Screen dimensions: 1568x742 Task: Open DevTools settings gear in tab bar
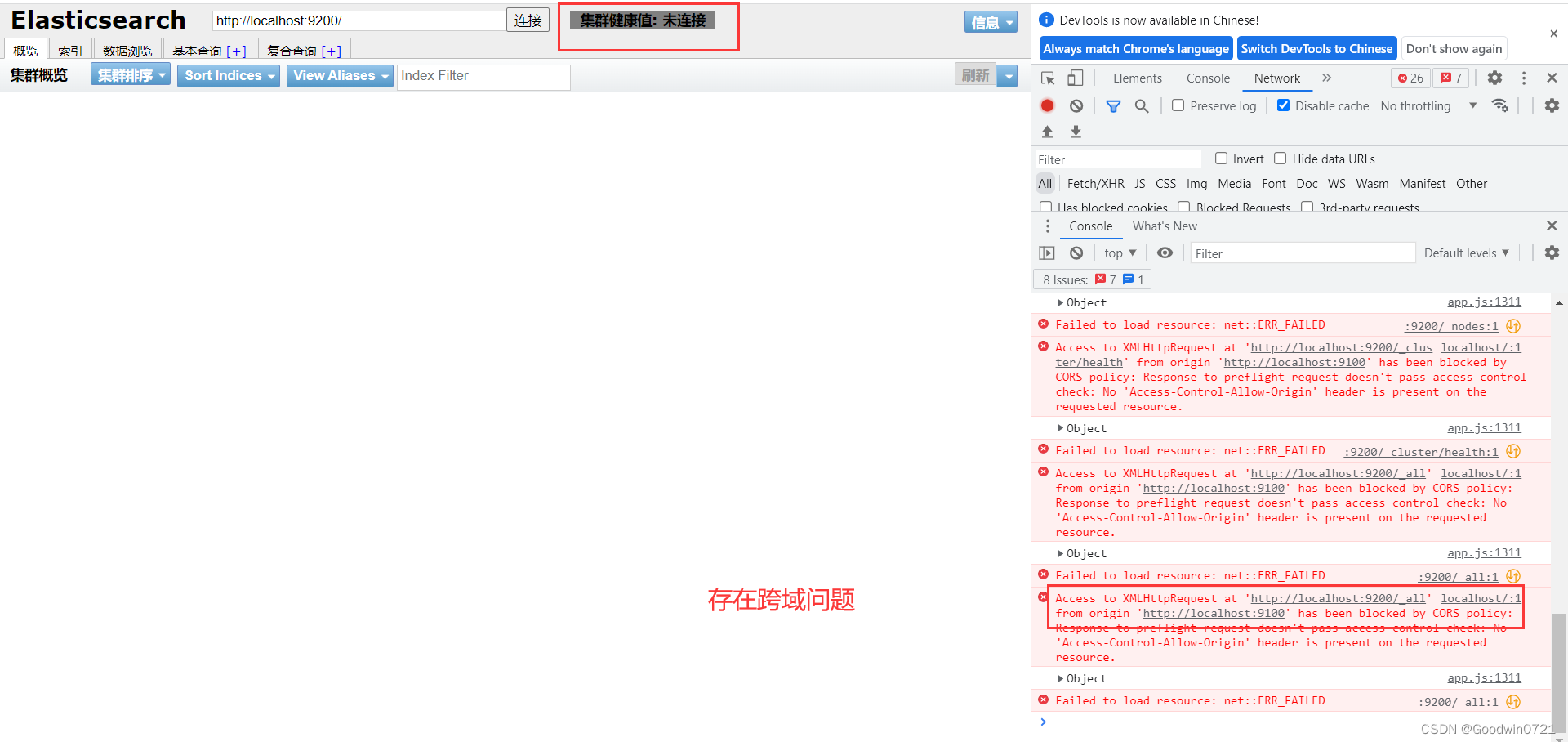click(x=1494, y=78)
